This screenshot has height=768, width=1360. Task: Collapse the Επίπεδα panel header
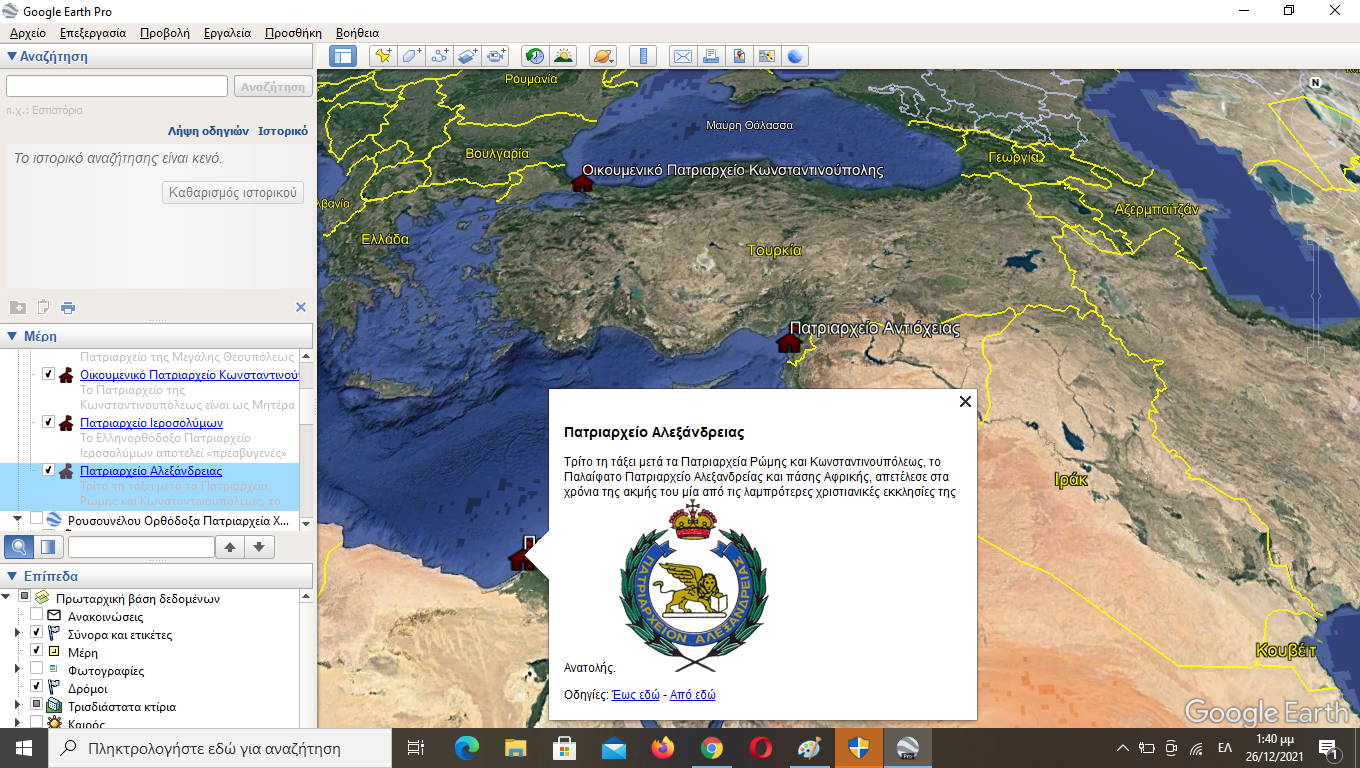pos(157,576)
